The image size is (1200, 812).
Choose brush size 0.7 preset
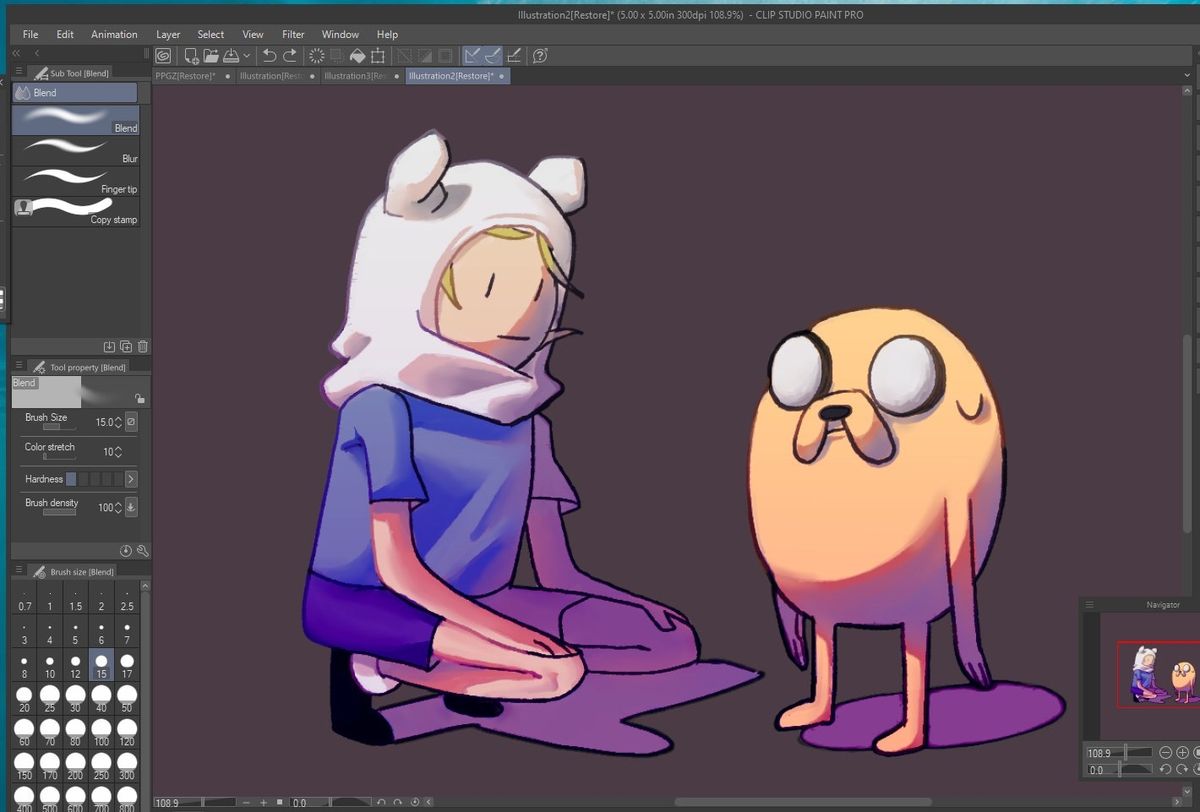pyautogui.click(x=25, y=601)
